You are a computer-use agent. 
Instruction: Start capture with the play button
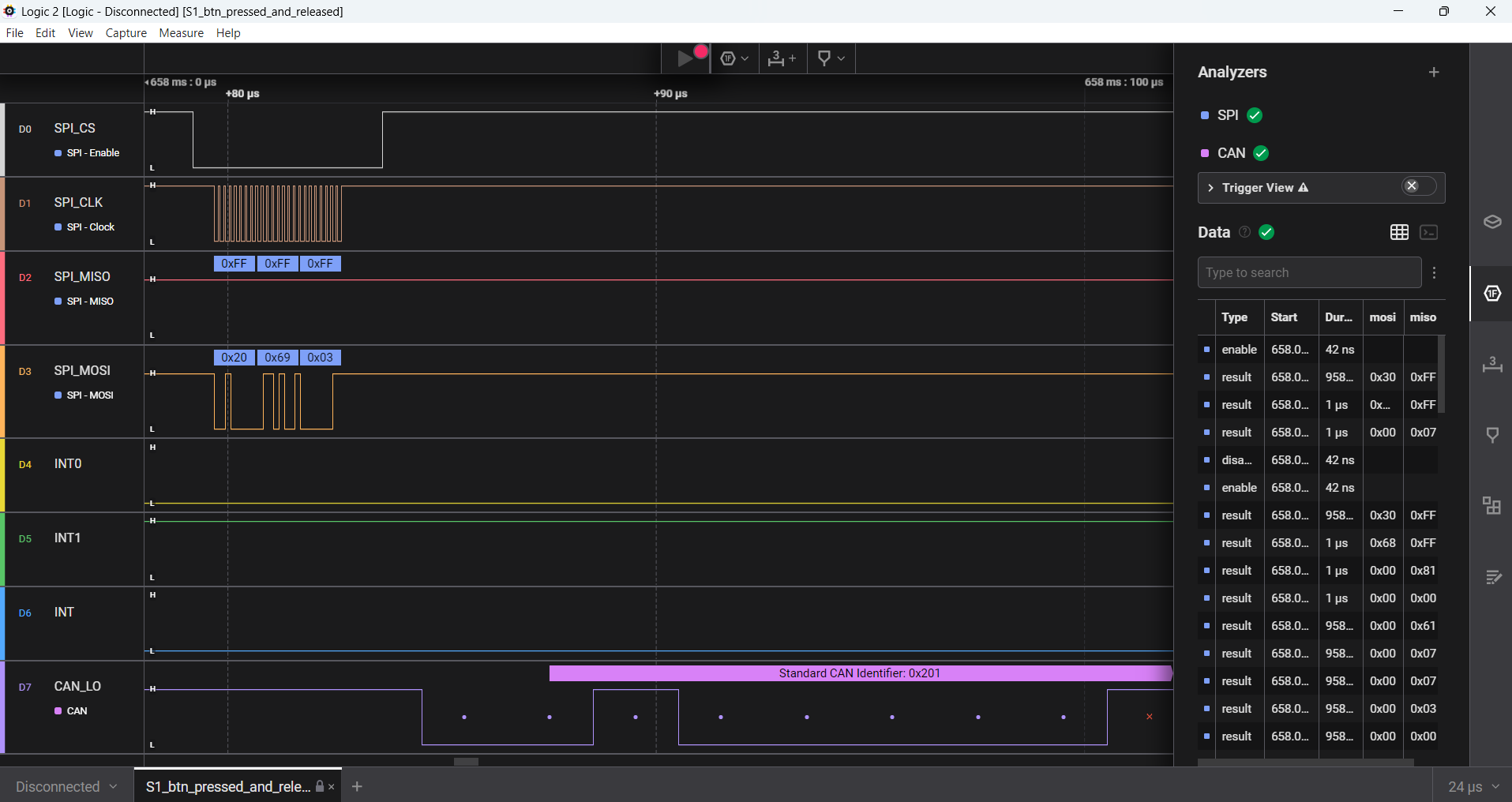[x=686, y=58]
